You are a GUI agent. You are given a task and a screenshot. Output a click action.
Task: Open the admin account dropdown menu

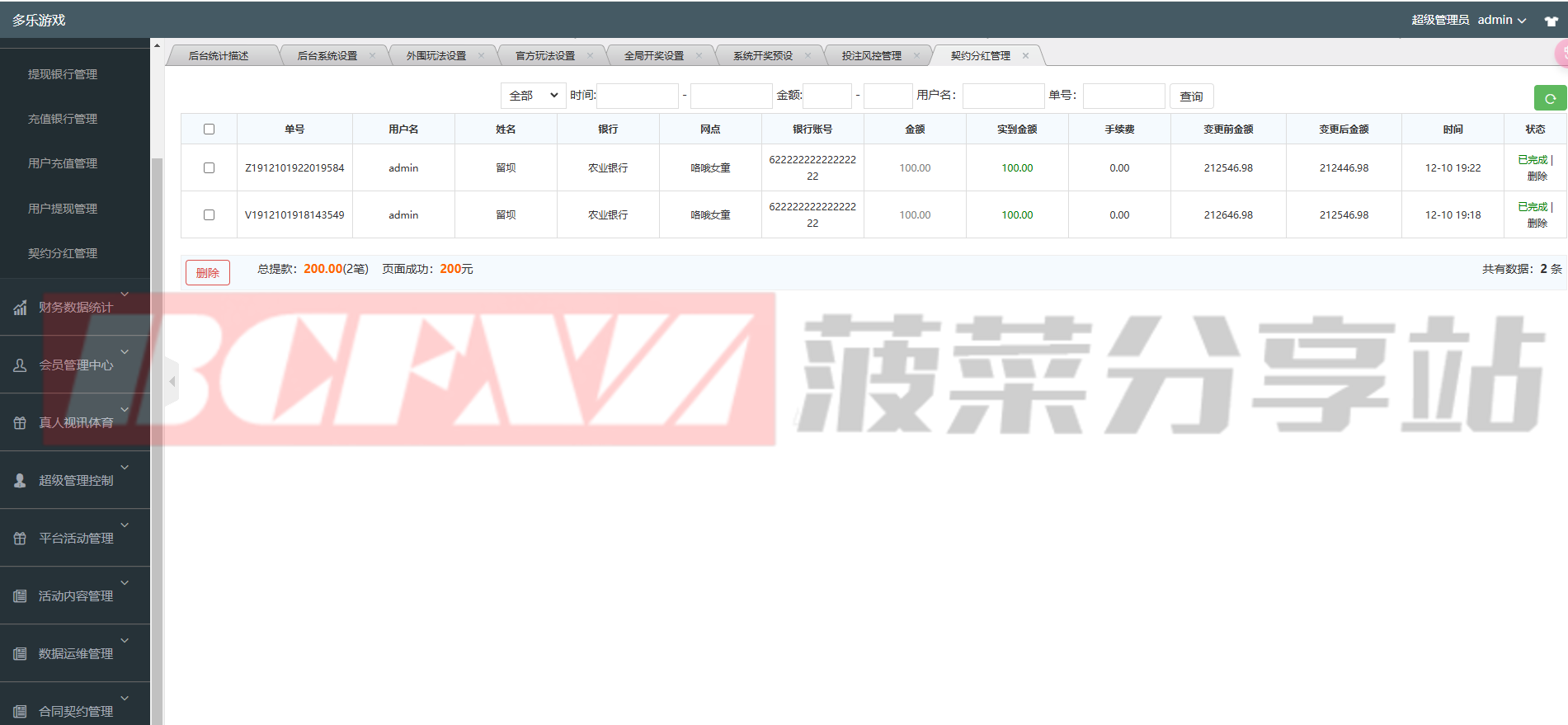pos(1501,20)
